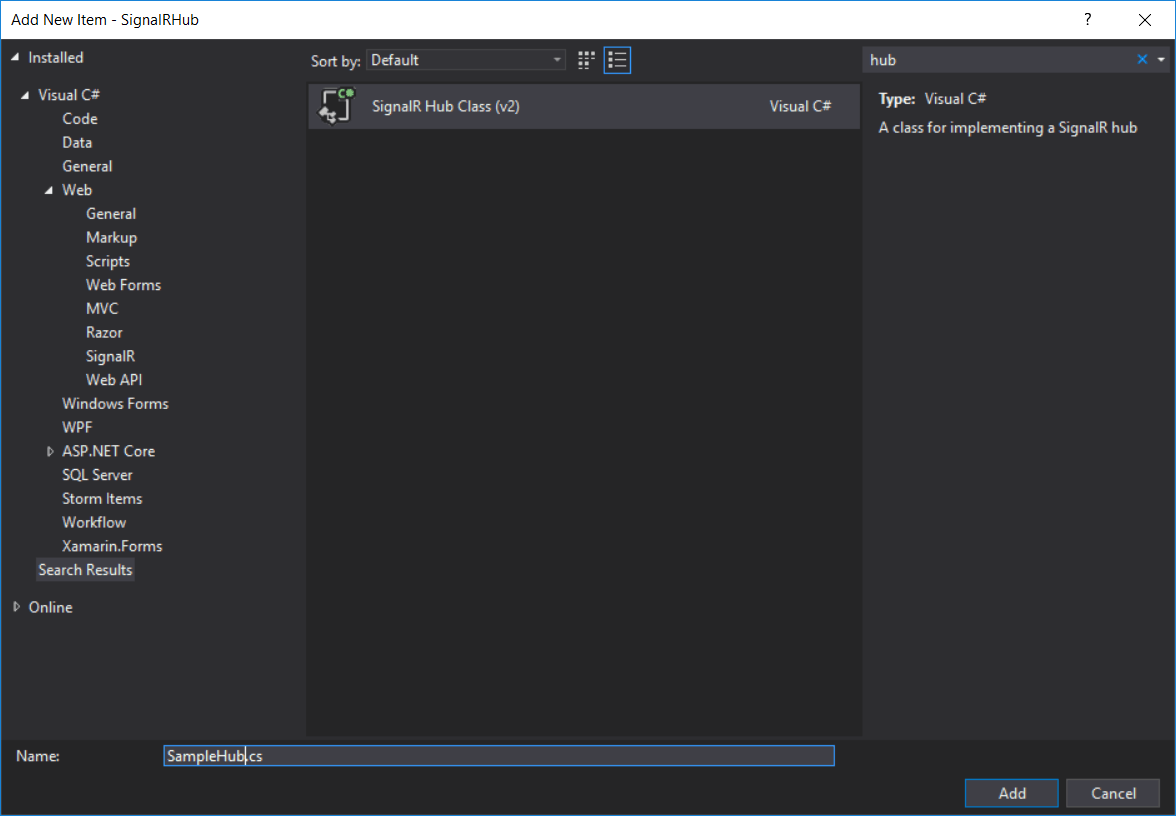Screen dimensions: 1176x816
Task: Select General under Visual C#
Action: click(x=87, y=166)
